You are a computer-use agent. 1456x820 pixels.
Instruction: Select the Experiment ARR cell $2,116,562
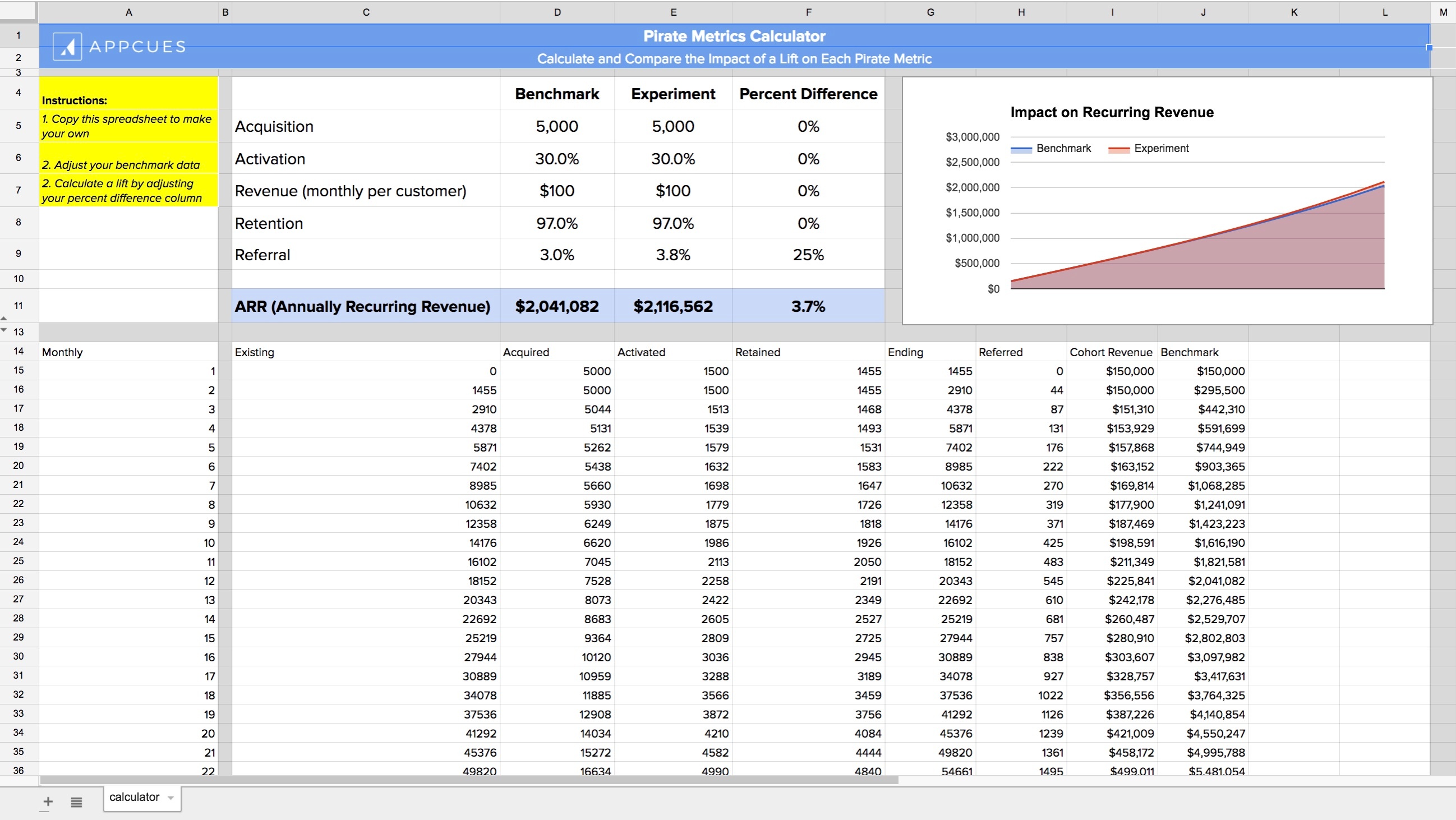(x=673, y=306)
